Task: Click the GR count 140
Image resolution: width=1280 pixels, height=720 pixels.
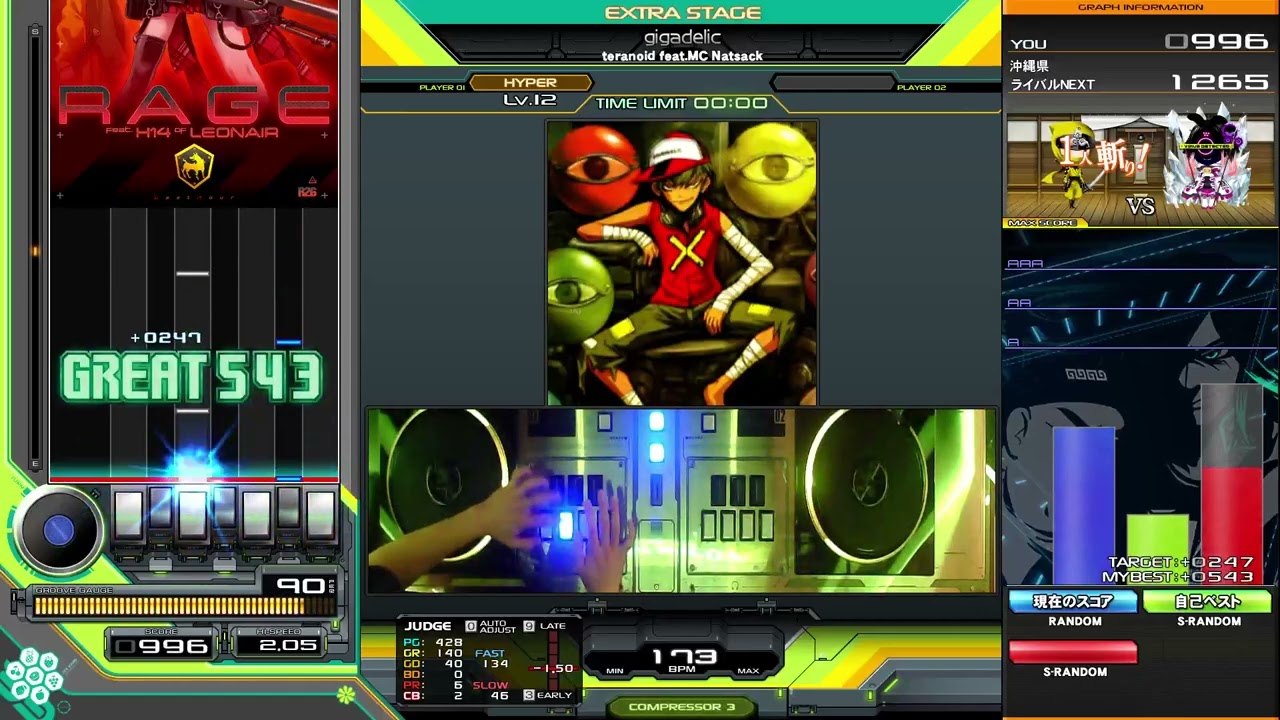Action: tap(449, 654)
